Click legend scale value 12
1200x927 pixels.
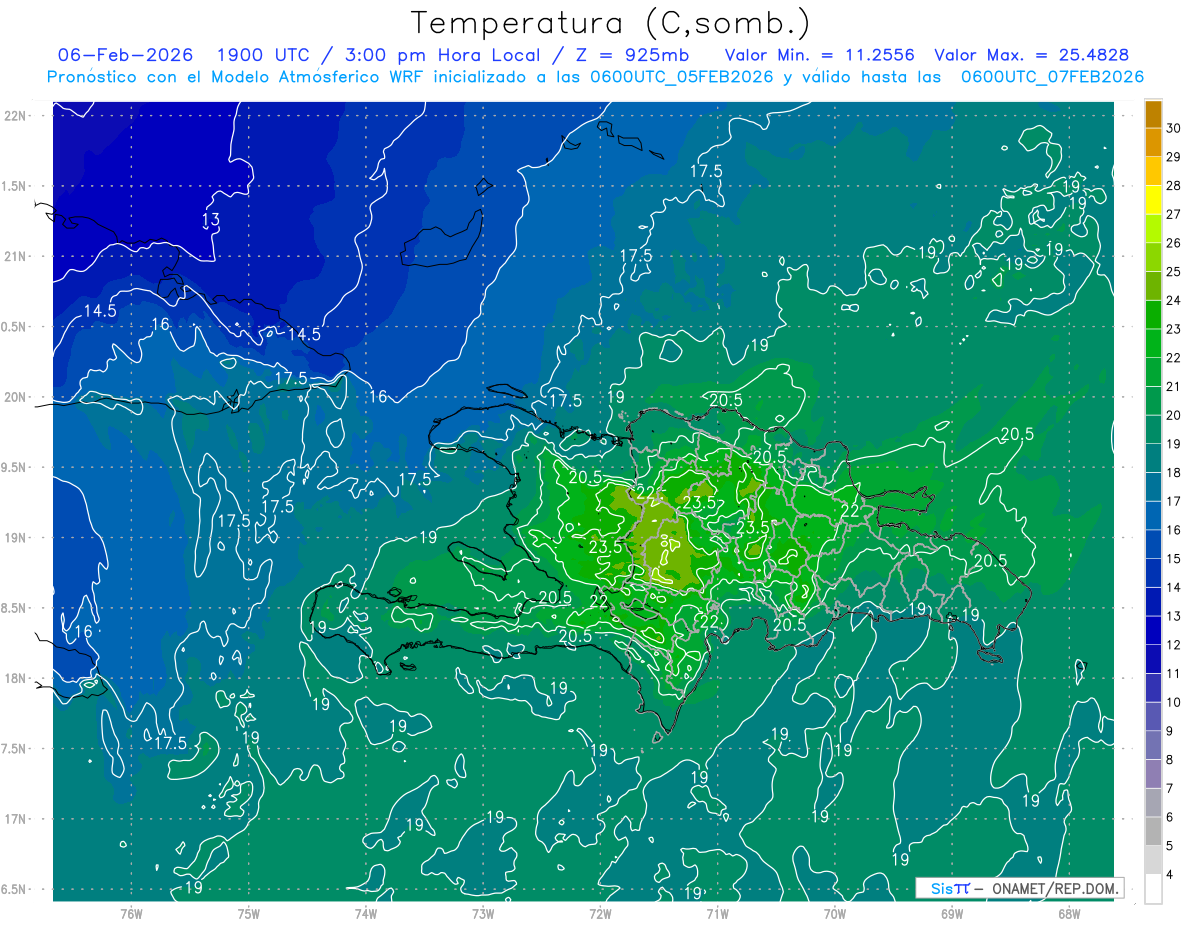tap(1174, 645)
